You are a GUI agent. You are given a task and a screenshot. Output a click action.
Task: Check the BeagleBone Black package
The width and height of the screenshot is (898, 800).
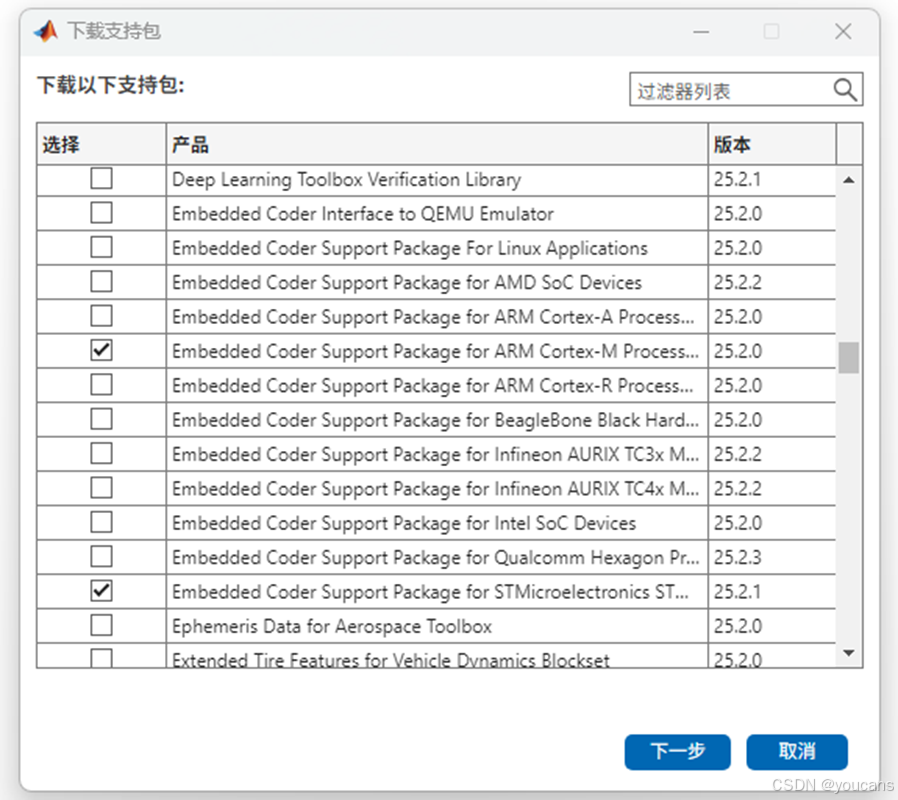pos(101,419)
